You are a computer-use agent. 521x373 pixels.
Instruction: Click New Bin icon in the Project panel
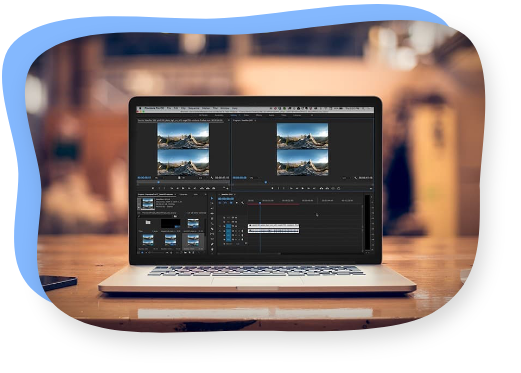click(185, 252)
